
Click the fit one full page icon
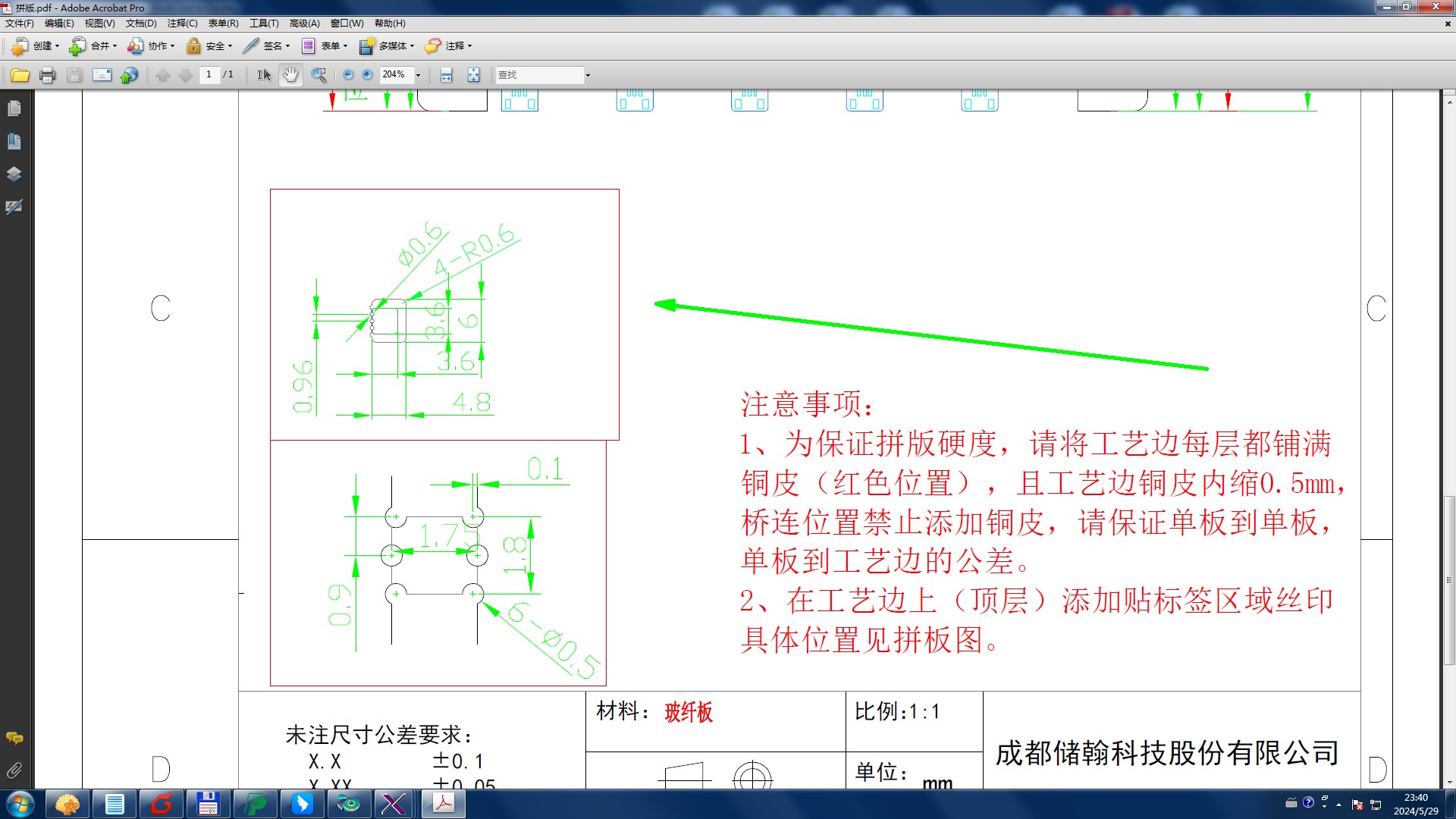(473, 75)
